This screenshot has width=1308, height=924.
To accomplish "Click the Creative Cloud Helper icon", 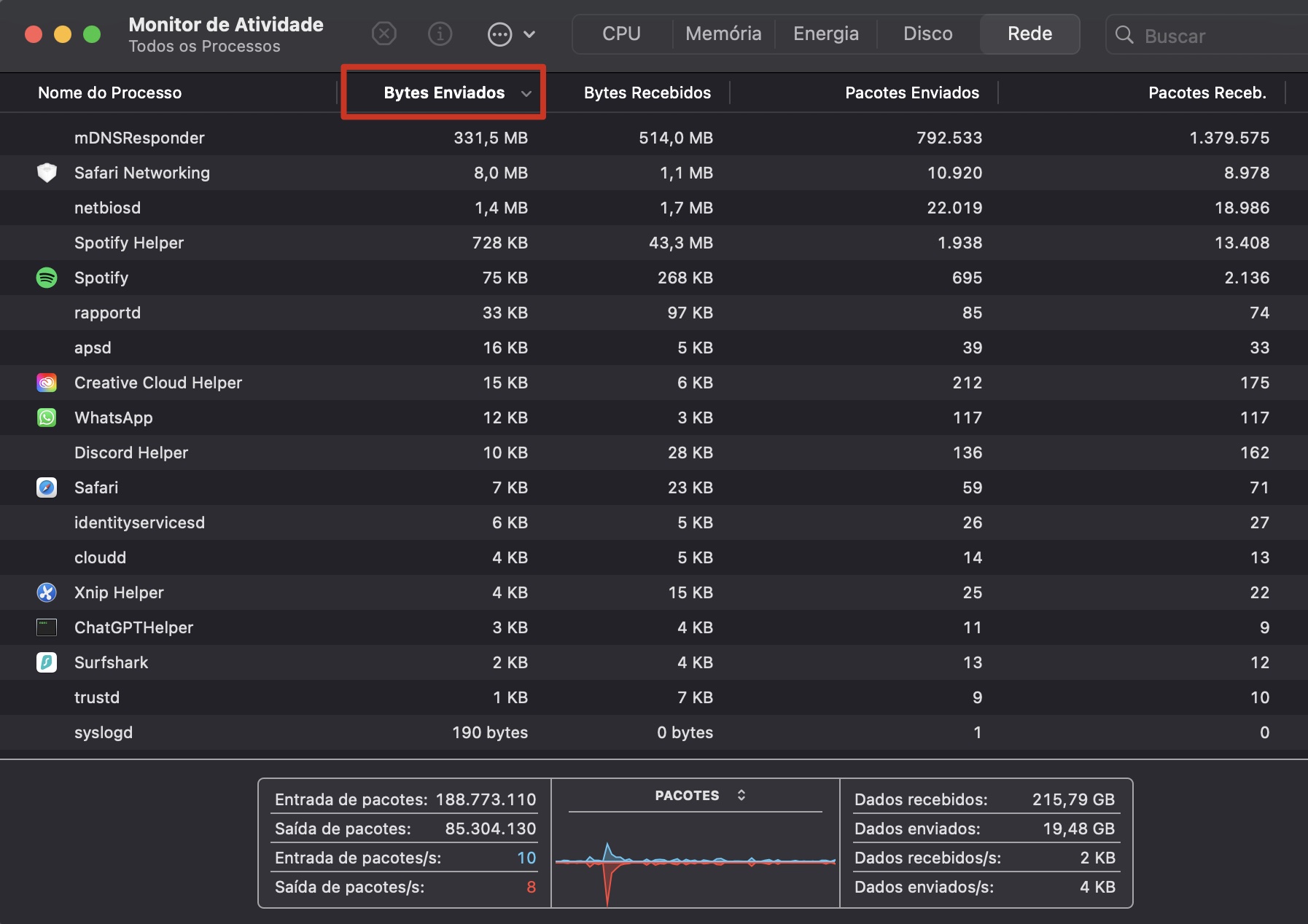I will (47, 383).
